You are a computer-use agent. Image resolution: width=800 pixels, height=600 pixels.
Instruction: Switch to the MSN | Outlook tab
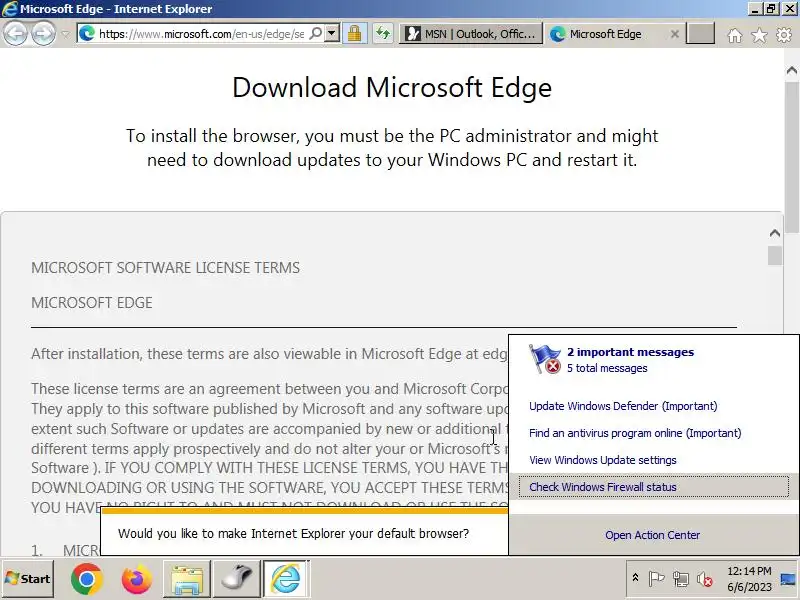coord(470,34)
